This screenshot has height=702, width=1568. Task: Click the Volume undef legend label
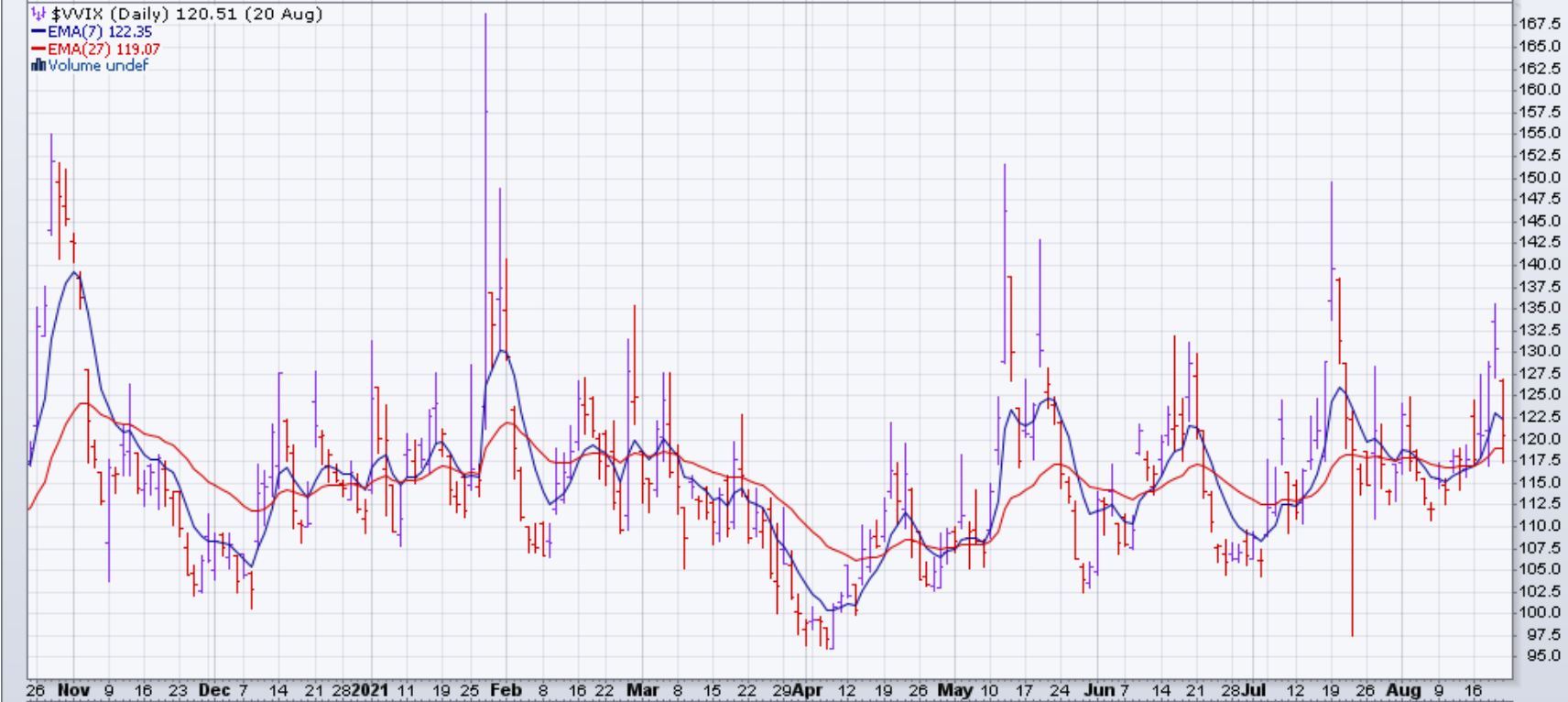(98, 65)
